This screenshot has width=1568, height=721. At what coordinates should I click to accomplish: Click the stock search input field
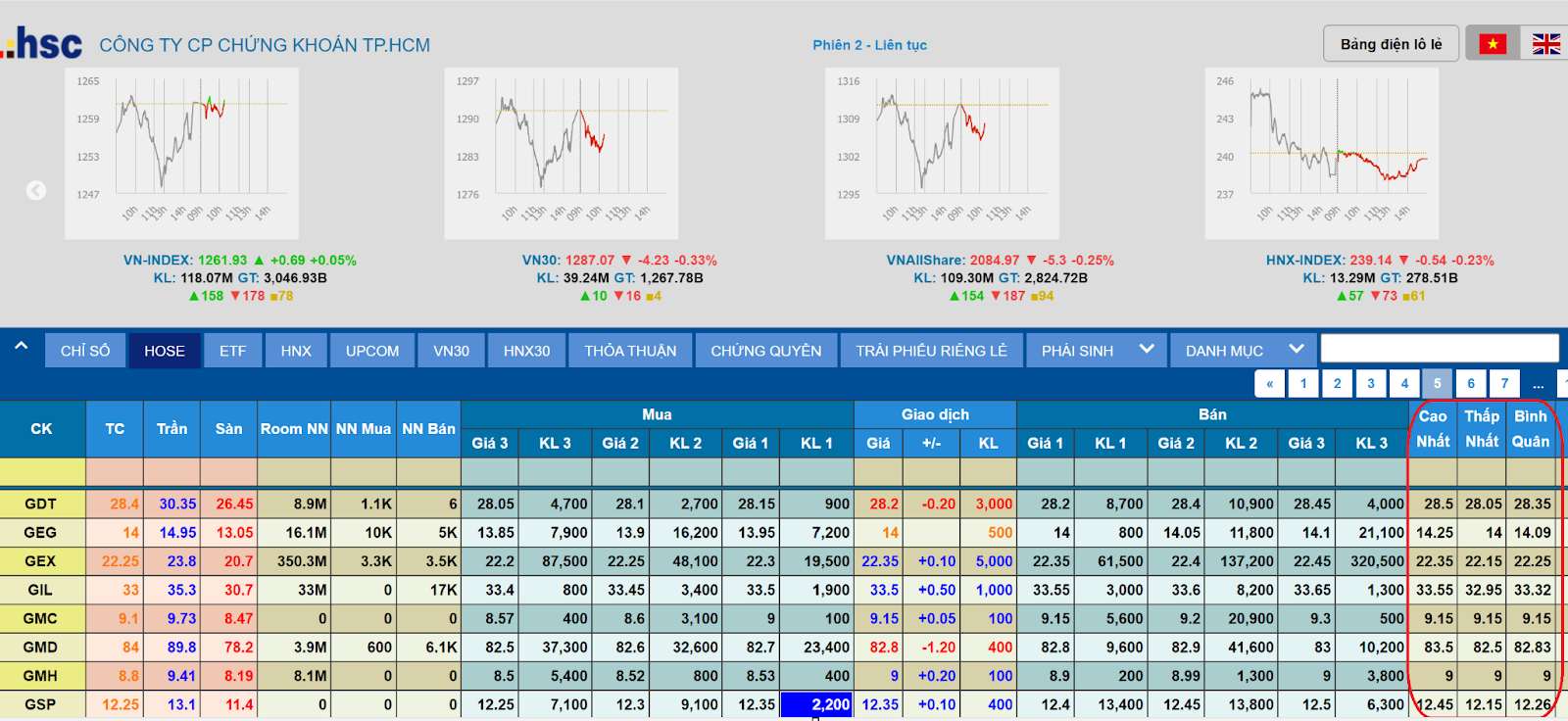click(1440, 348)
